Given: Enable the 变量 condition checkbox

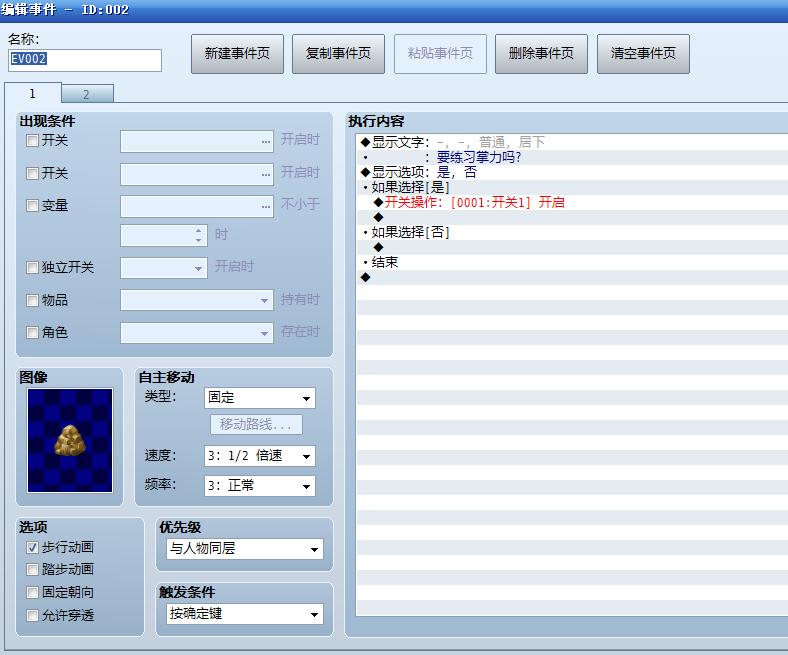Looking at the screenshot, I should pyautogui.click(x=32, y=206).
